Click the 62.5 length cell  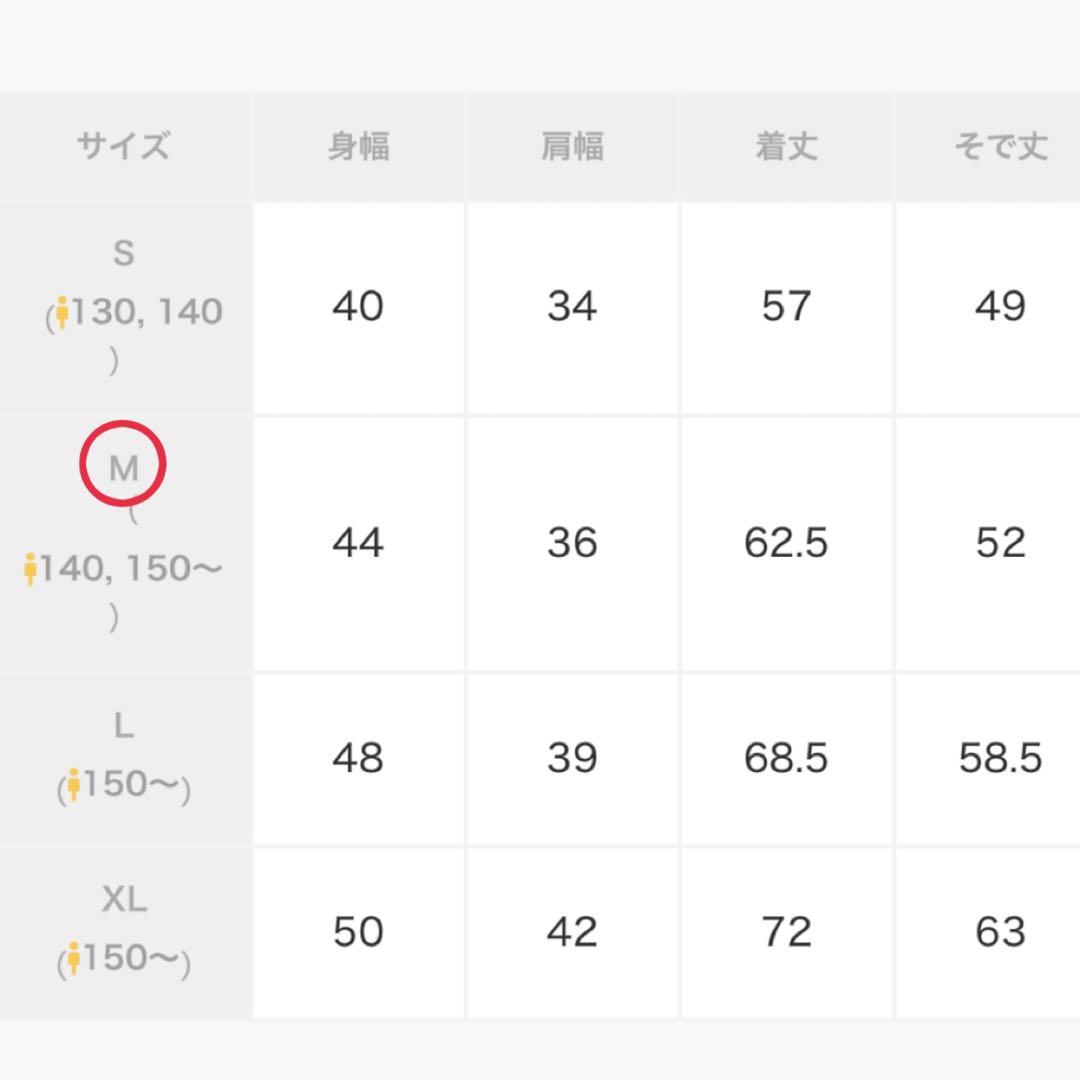[786, 543]
